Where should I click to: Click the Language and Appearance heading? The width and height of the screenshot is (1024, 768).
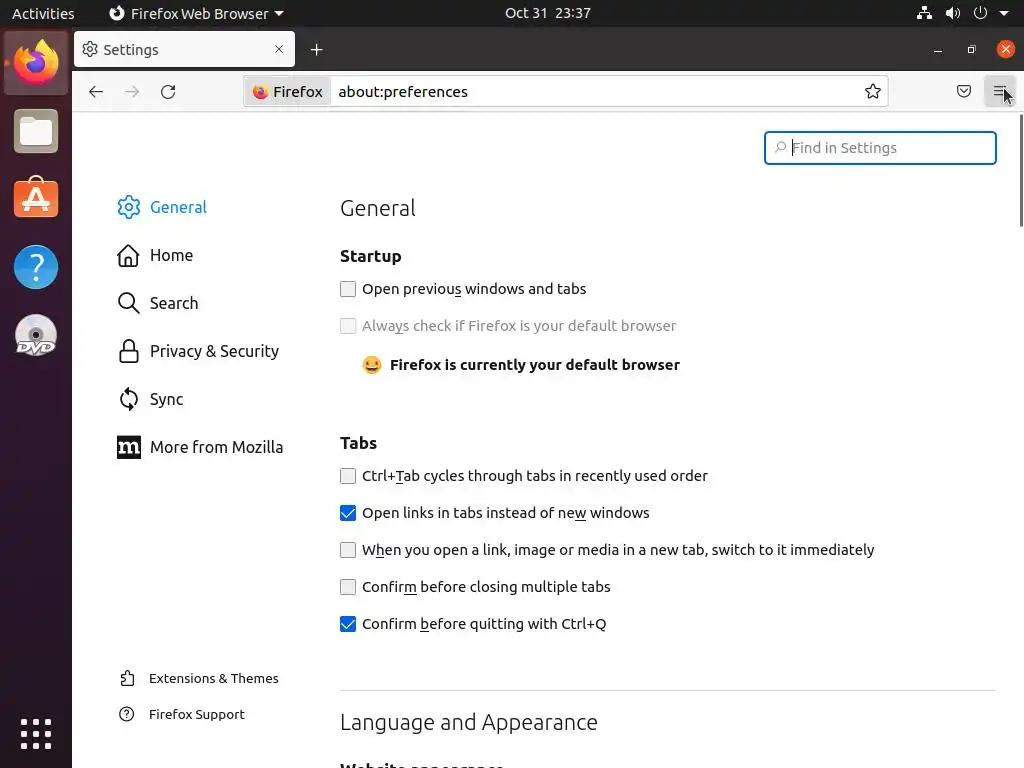coord(468,722)
